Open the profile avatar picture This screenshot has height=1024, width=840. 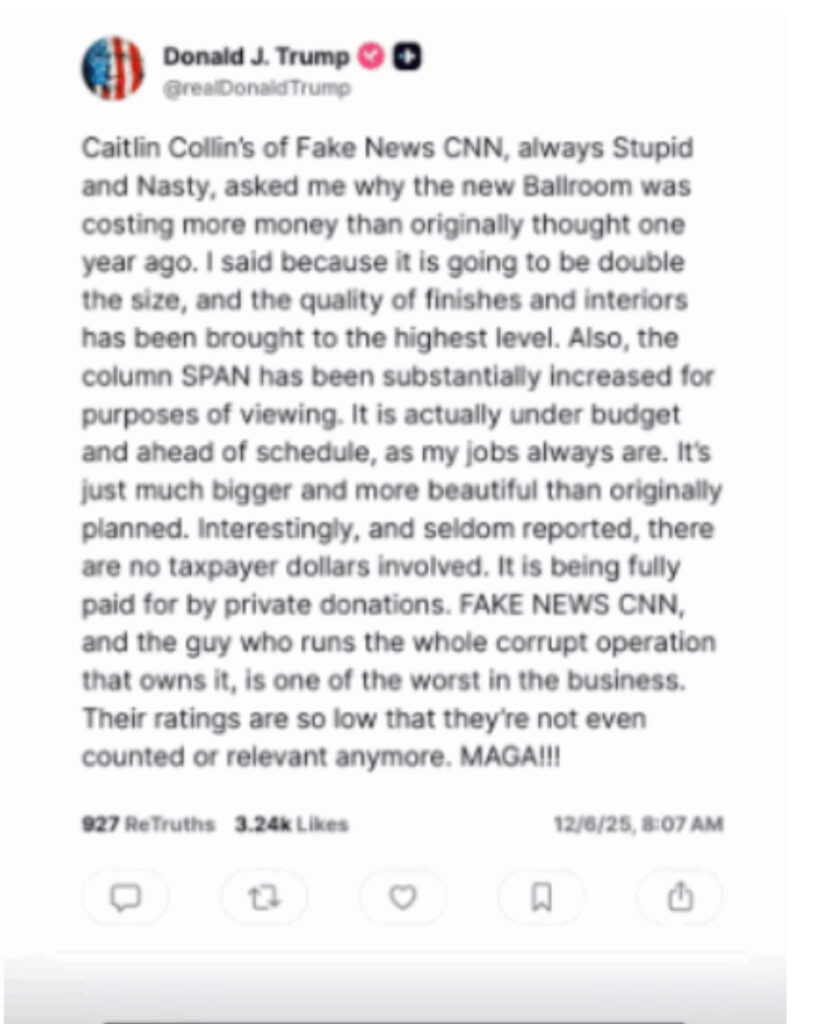pos(112,68)
